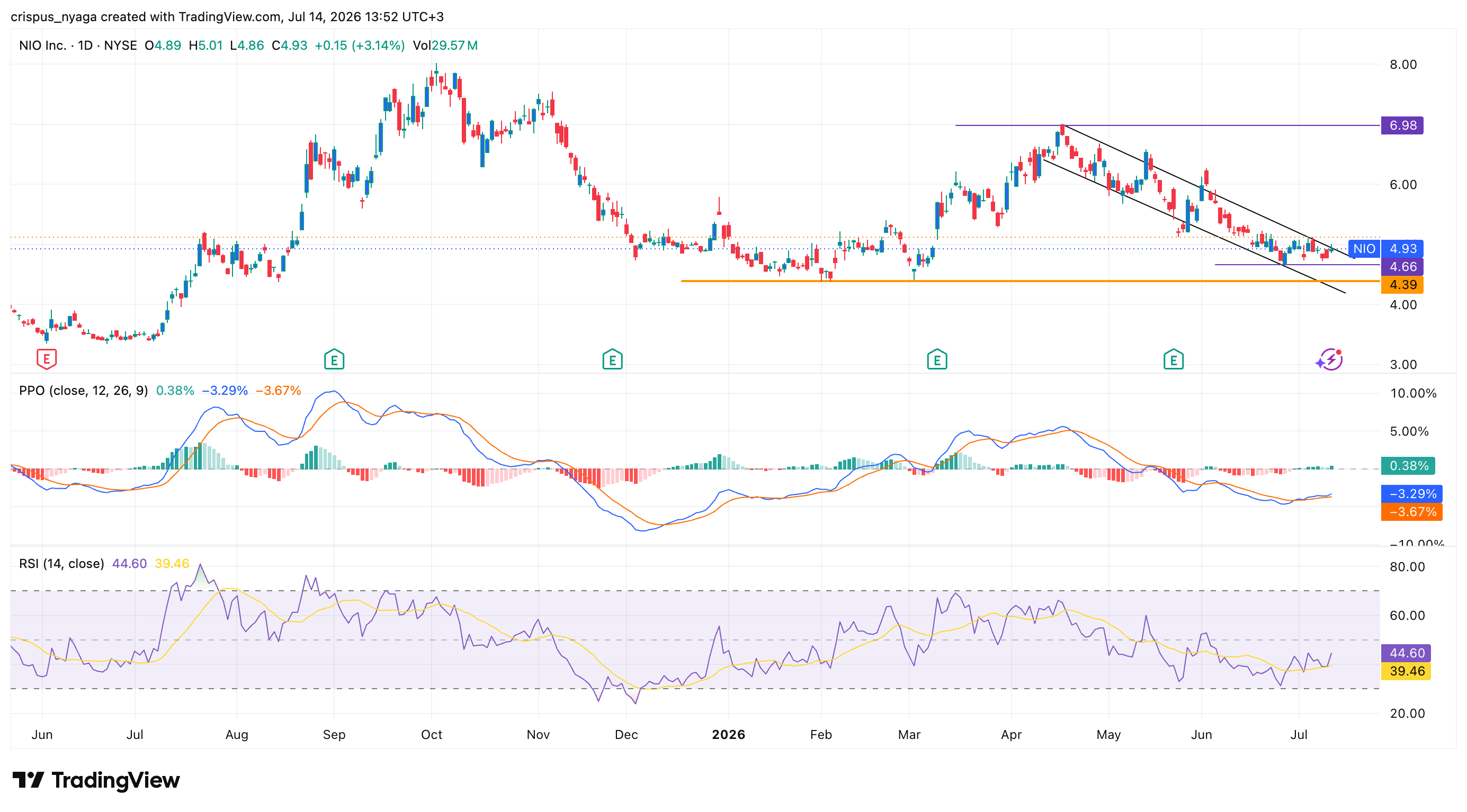The image size is (1467, 812).
Task: Click the red earnings E marker in June
Action: [47, 359]
